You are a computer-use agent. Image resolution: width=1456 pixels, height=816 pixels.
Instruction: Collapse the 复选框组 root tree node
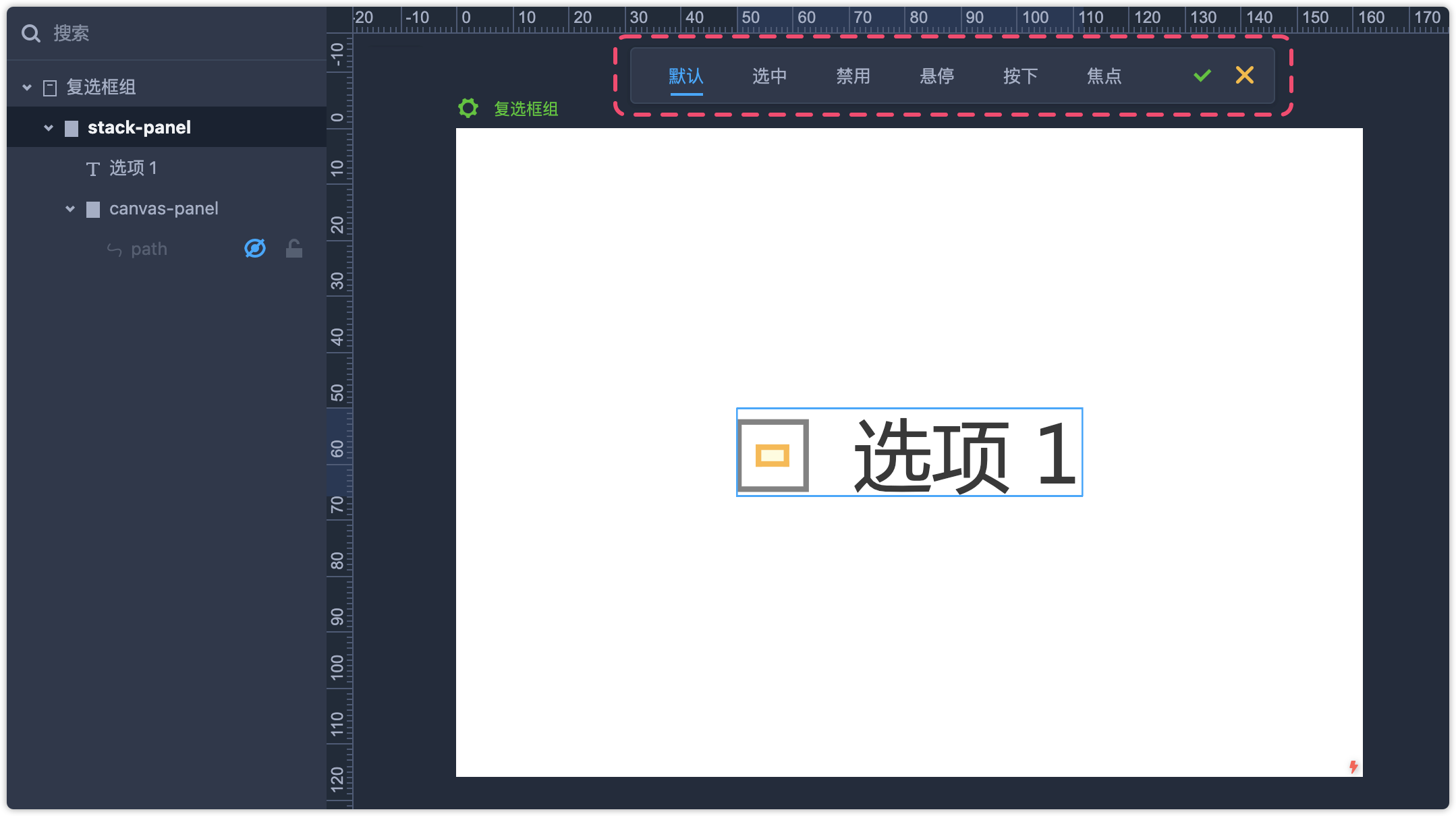27,87
